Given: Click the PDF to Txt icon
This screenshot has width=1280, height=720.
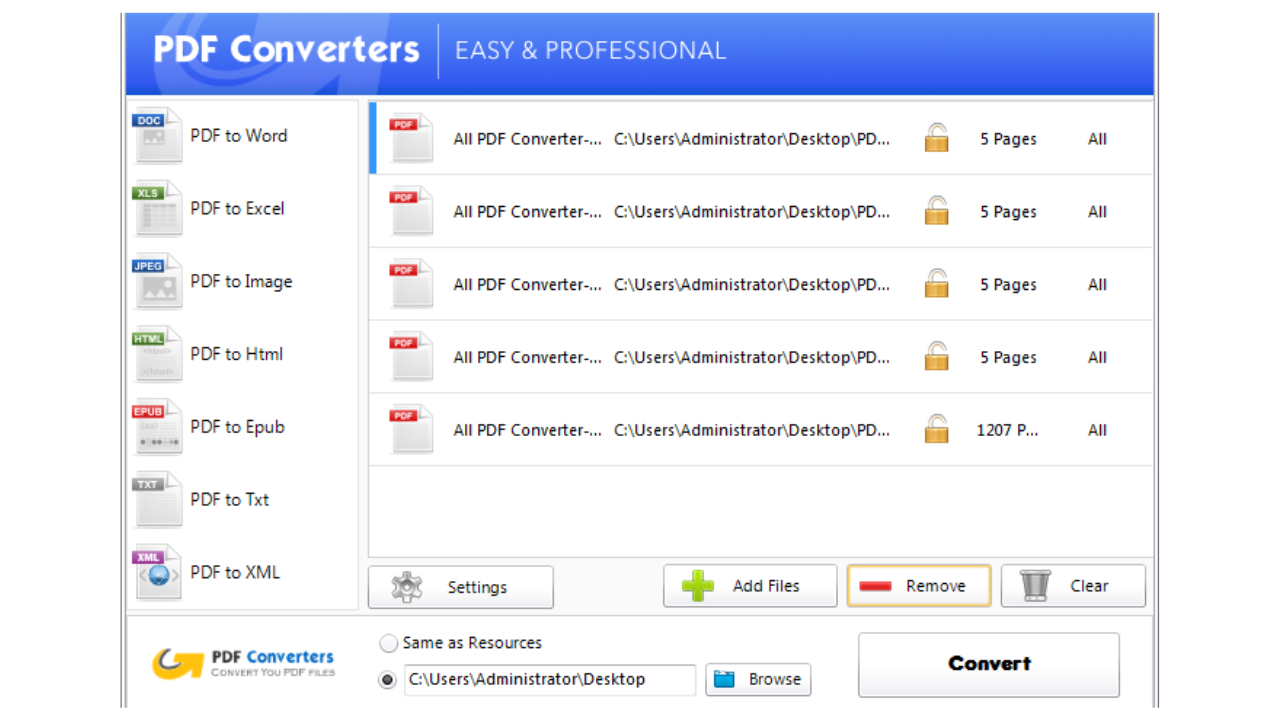Looking at the screenshot, I should 158,500.
